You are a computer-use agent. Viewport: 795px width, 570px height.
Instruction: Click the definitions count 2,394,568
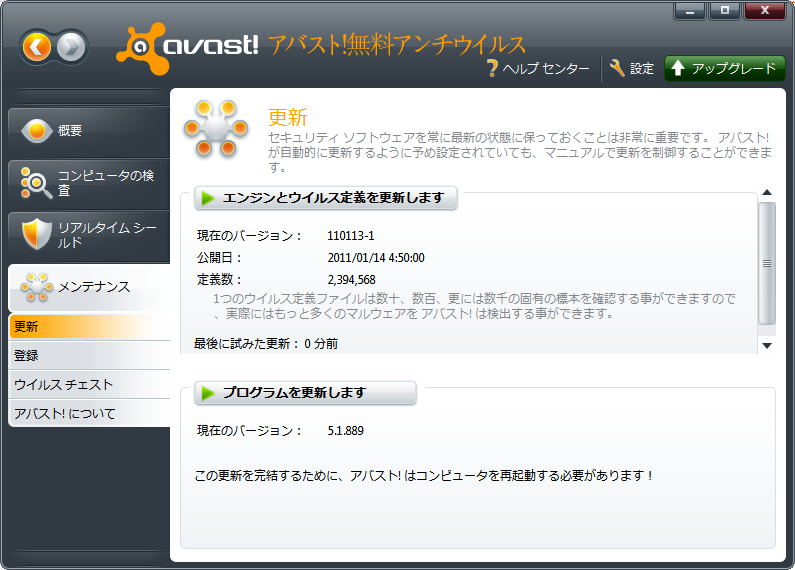click(x=351, y=280)
